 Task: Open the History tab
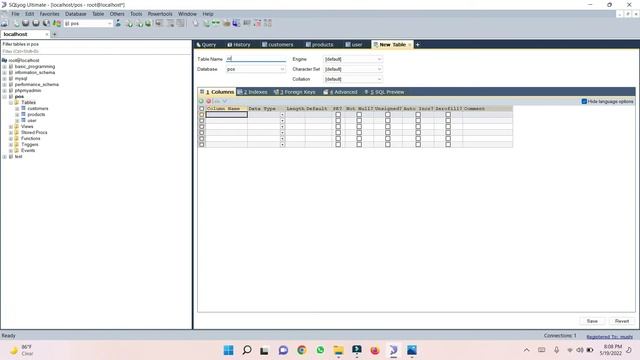pyautogui.click(x=239, y=44)
